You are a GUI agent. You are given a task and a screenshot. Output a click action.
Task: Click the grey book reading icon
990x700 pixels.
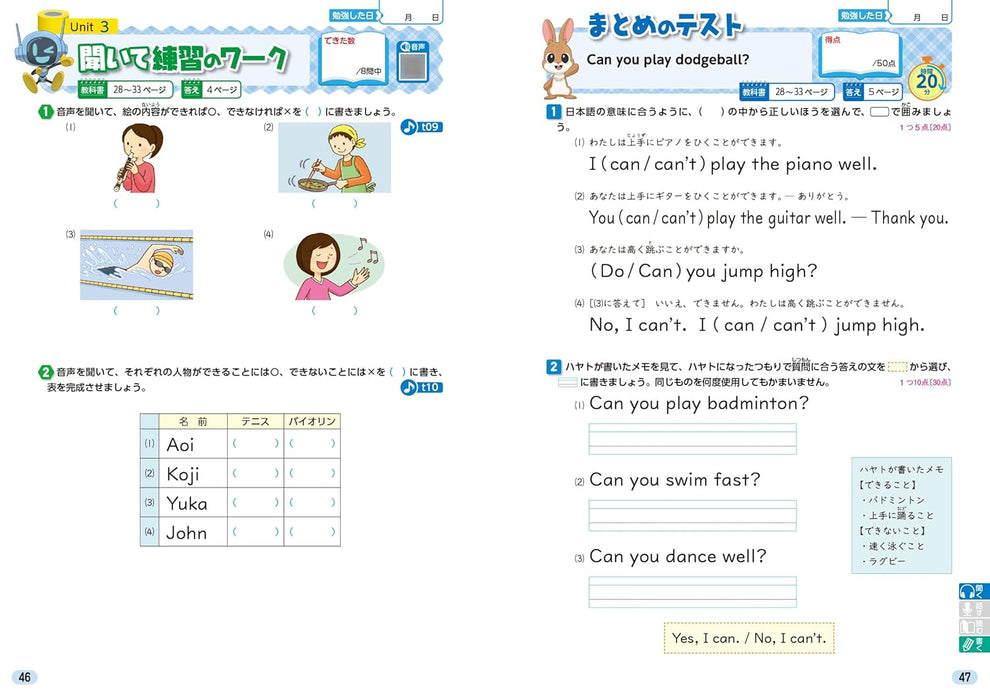tap(967, 627)
